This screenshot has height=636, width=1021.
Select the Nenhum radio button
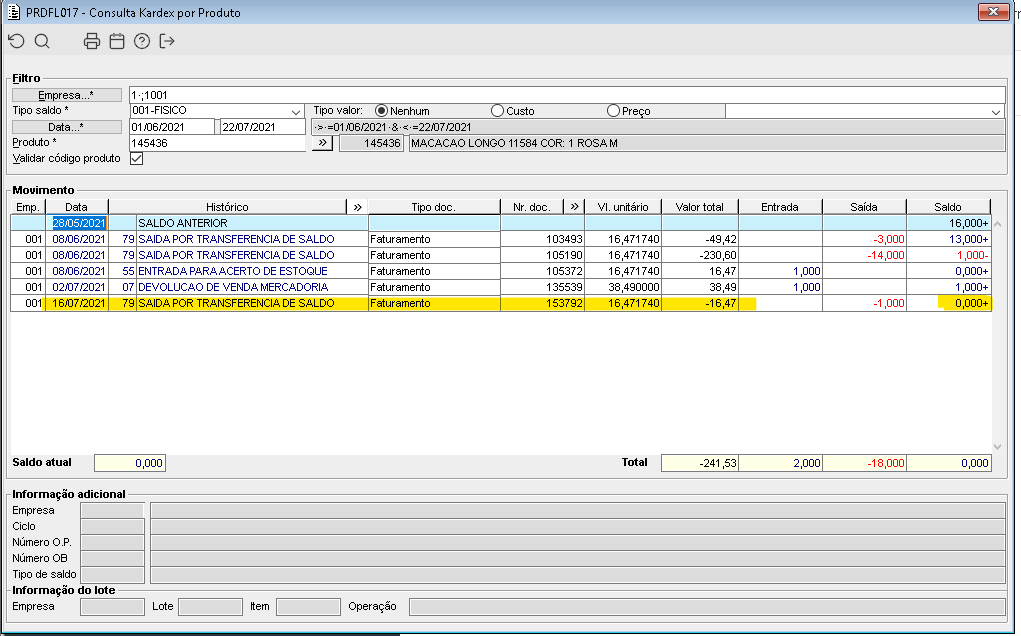[381, 111]
